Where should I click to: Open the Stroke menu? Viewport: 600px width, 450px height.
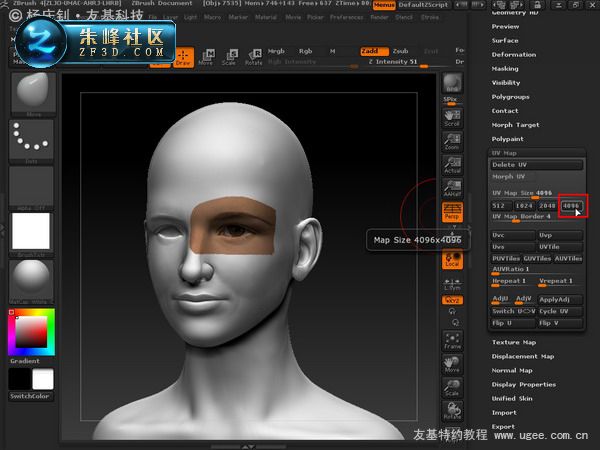tap(430, 17)
